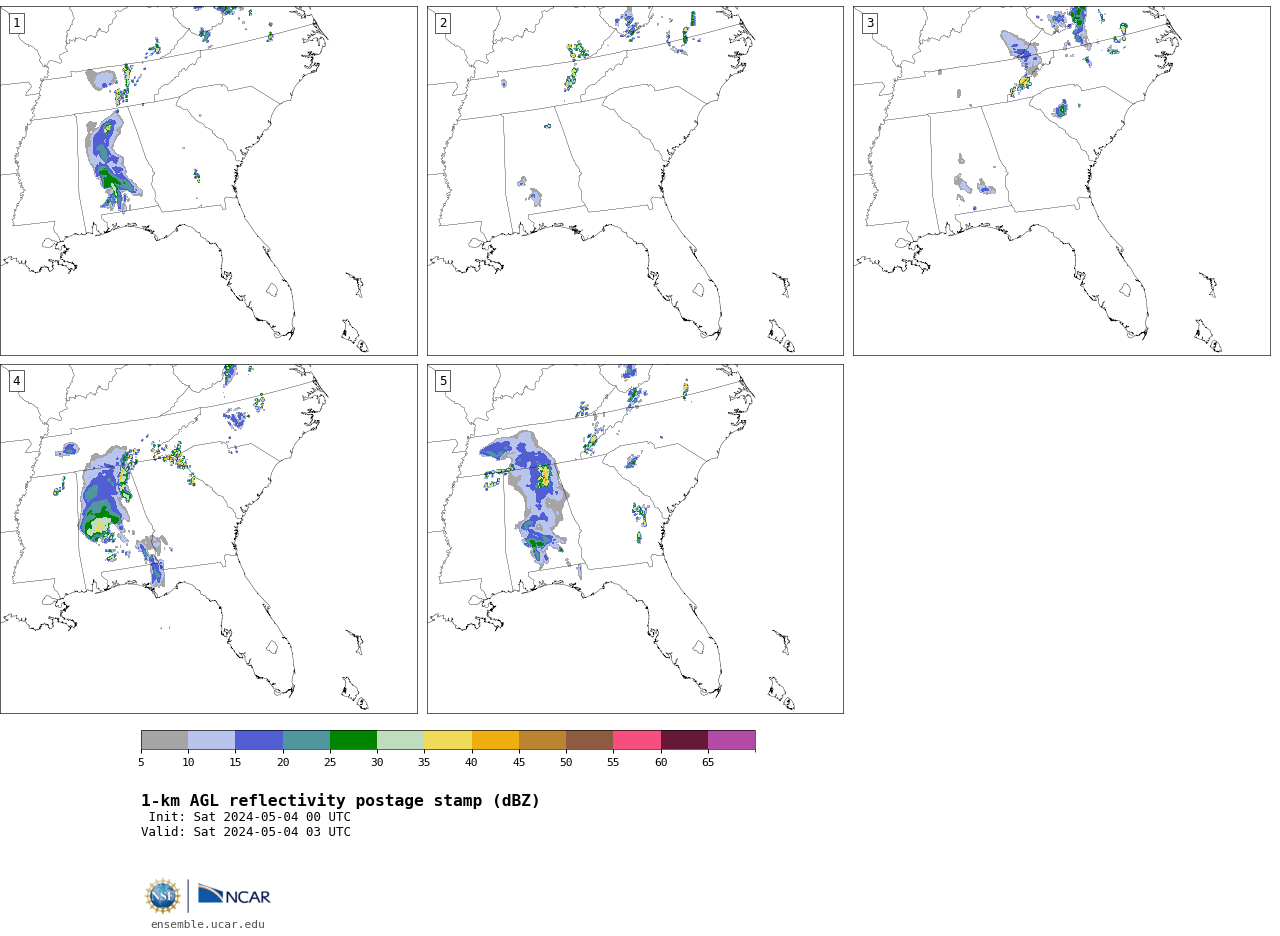Click the panel number 4 label
1280x936 pixels.
[x=16, y=381]
